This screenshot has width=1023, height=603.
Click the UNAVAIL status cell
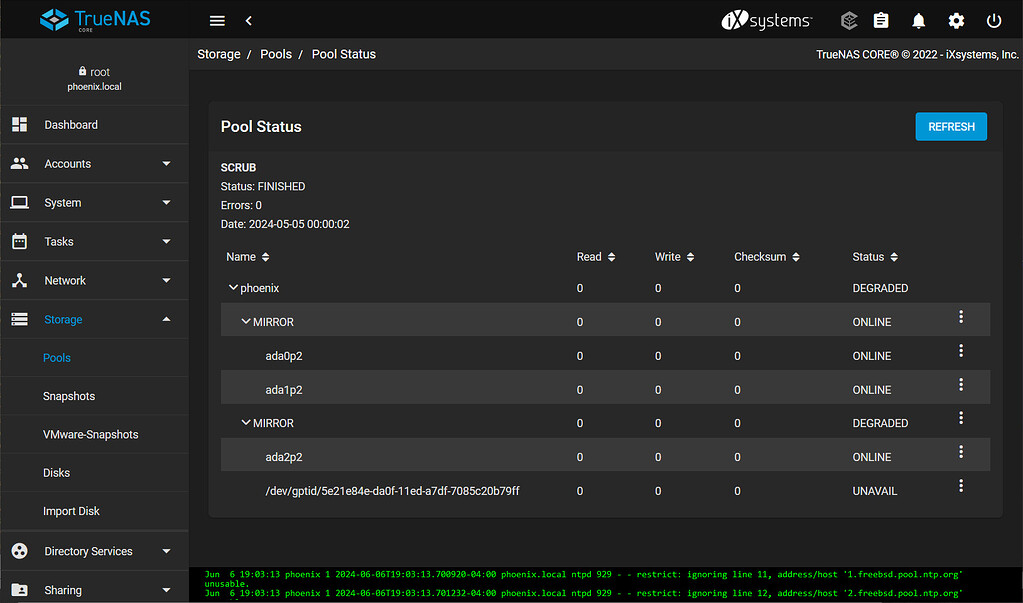[x=875, y=491]
